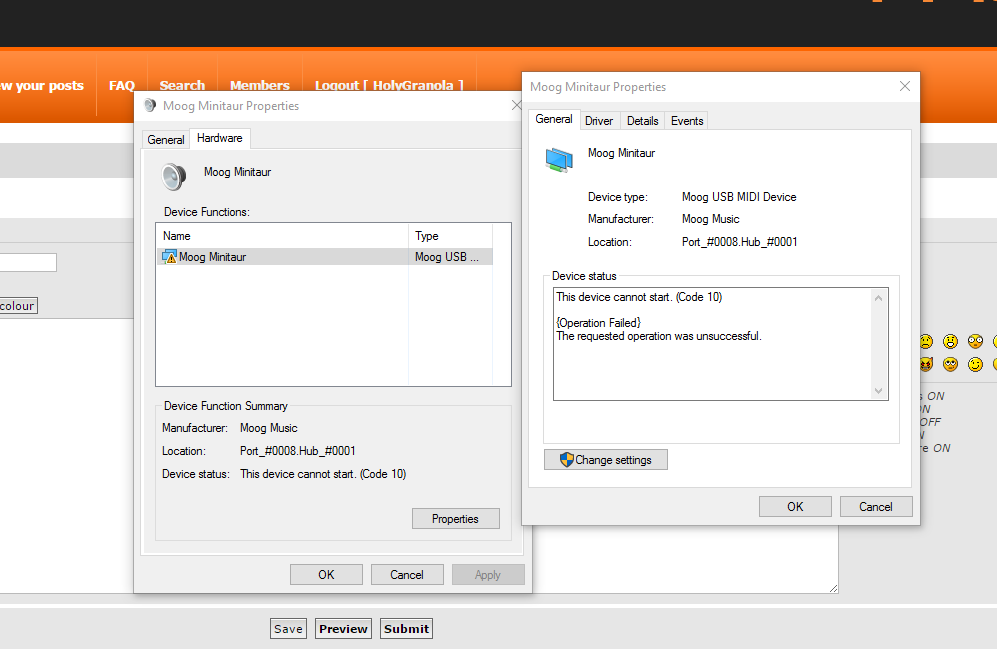Click the Change settings button
Image resolution: width=997 pixels, height=668 pixels.
(x=605, y=460)
